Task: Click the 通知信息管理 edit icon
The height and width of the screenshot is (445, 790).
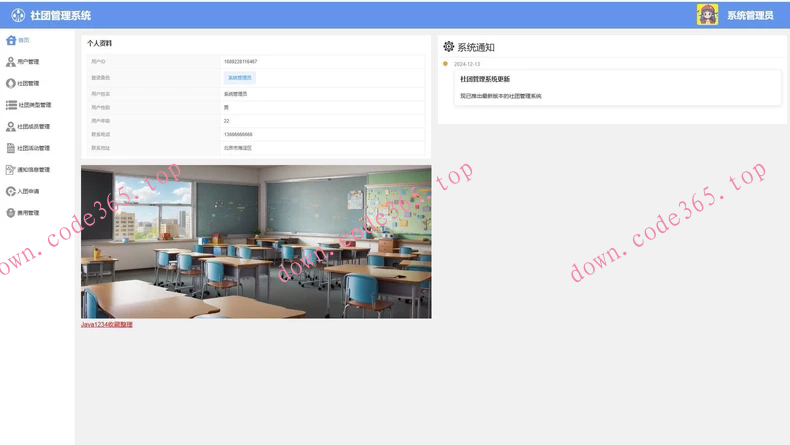Action: point(11,170)
